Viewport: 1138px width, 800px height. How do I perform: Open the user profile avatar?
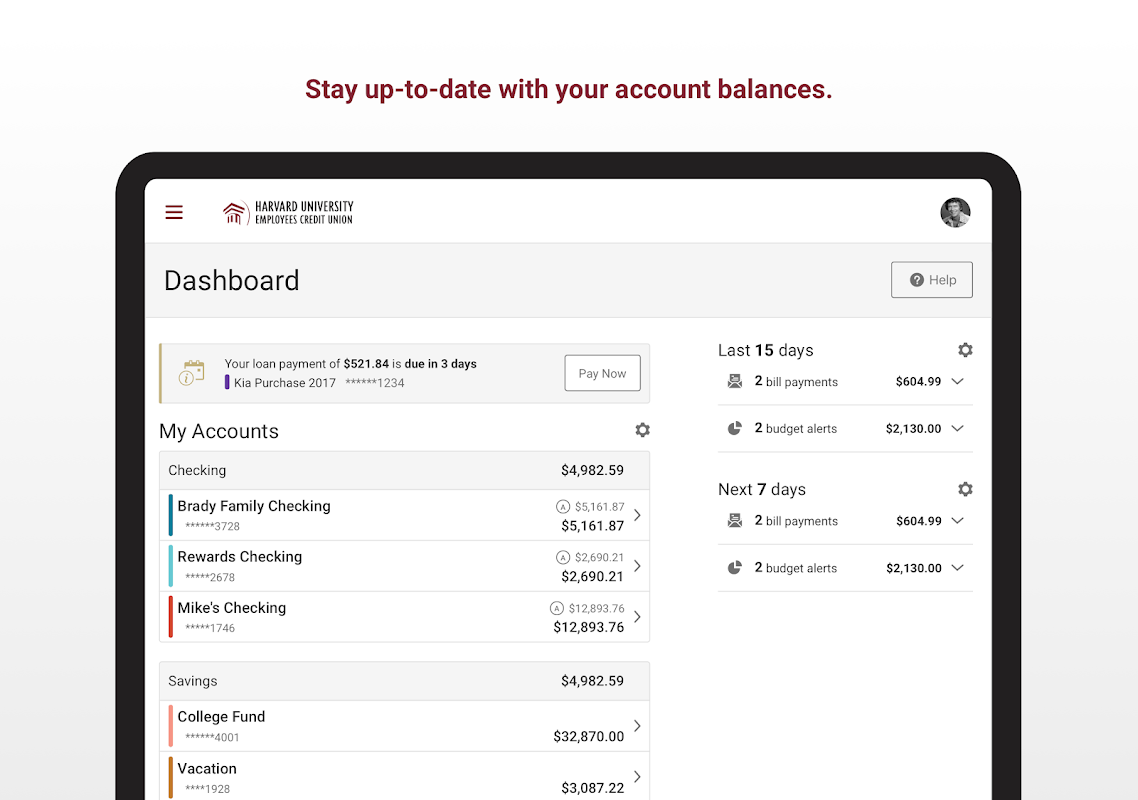point(955,213)
